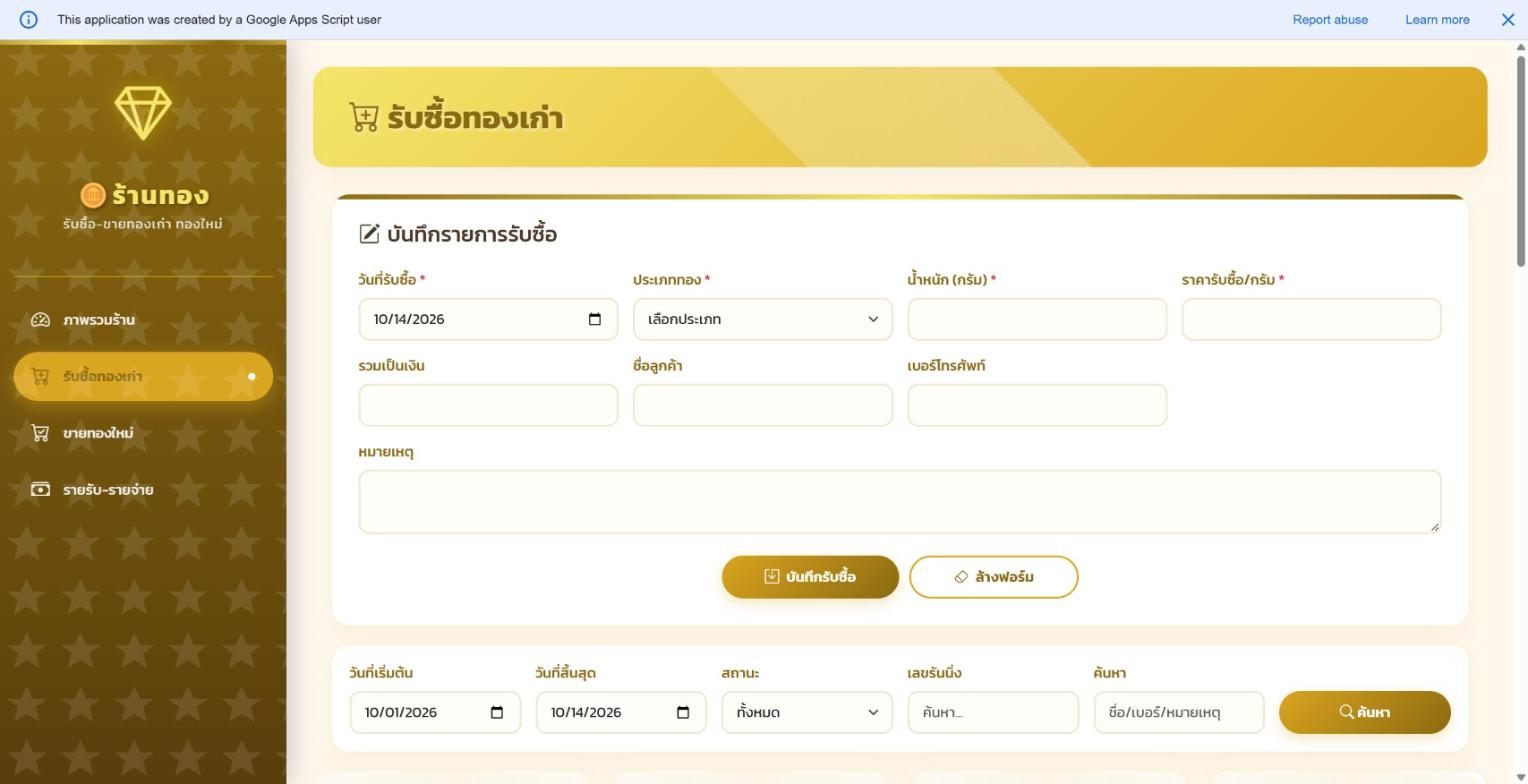Click the cart-plus icon beside รับซื้อทองเก่า menu
The image size is (1528, 784).
click(x=40, y=377)
